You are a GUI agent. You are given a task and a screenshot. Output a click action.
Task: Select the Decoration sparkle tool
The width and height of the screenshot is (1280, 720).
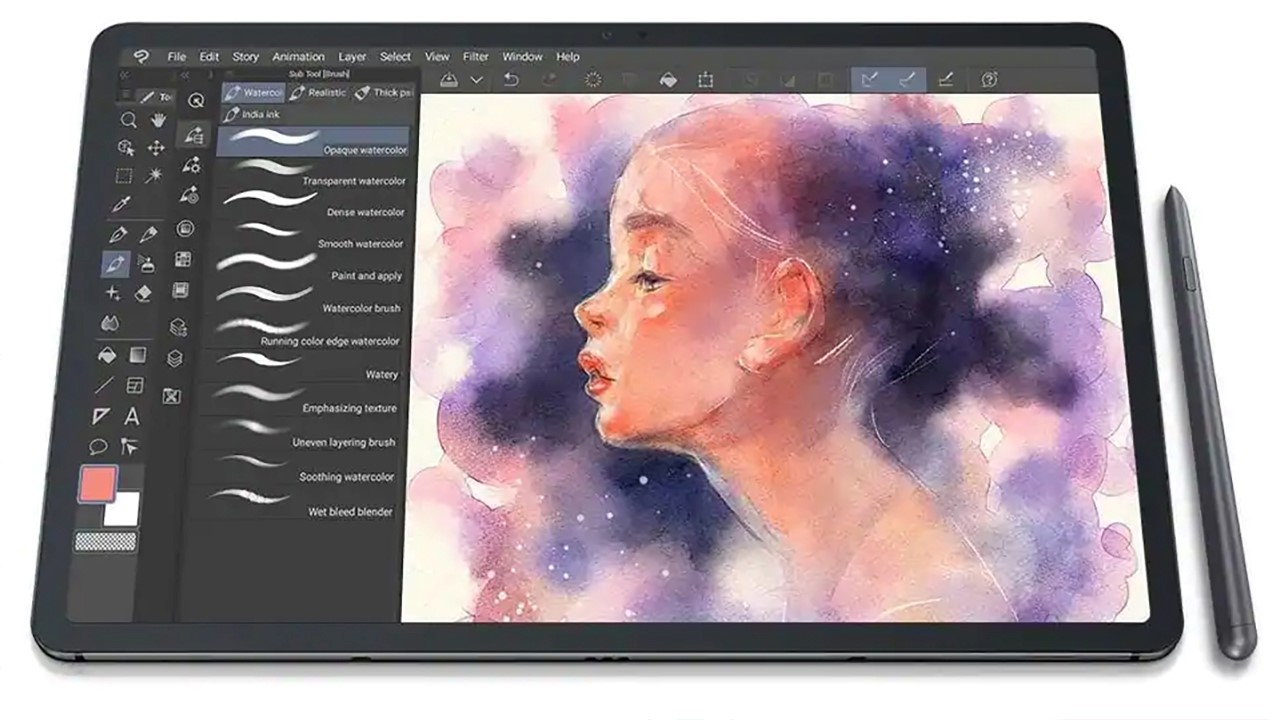pos(113,293)
